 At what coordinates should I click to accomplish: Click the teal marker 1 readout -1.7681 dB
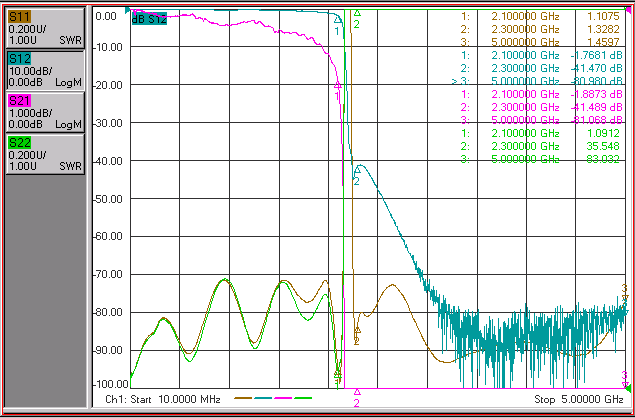(x=596, y=55)
